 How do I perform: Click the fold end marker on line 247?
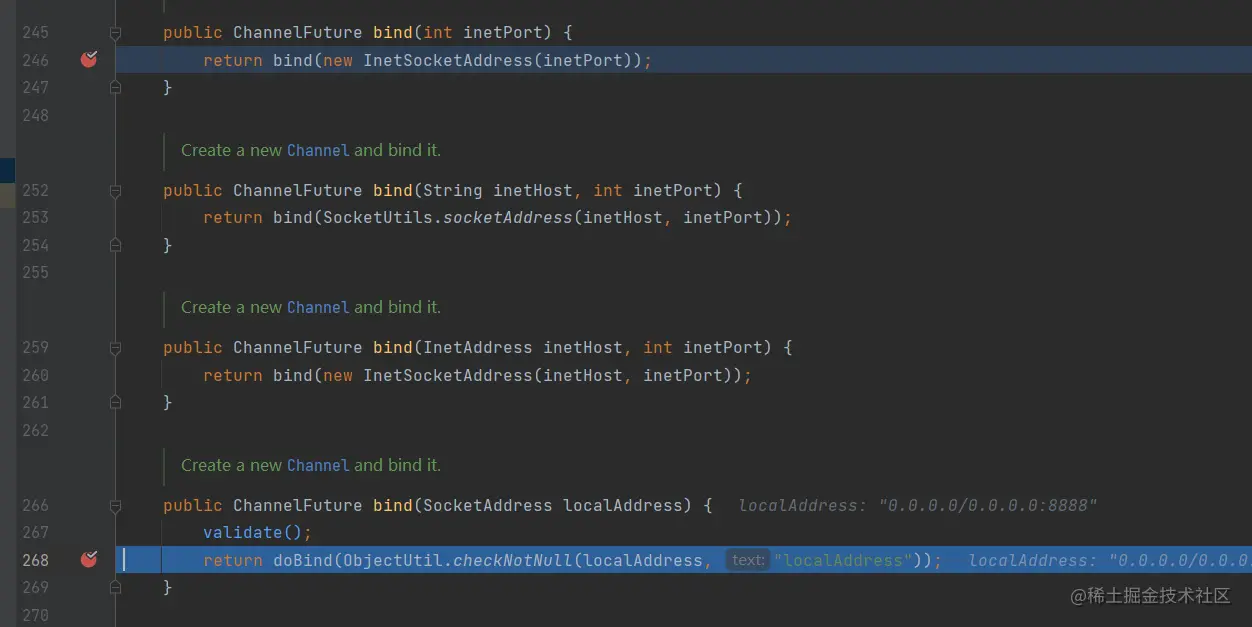[x=115, y=88]
